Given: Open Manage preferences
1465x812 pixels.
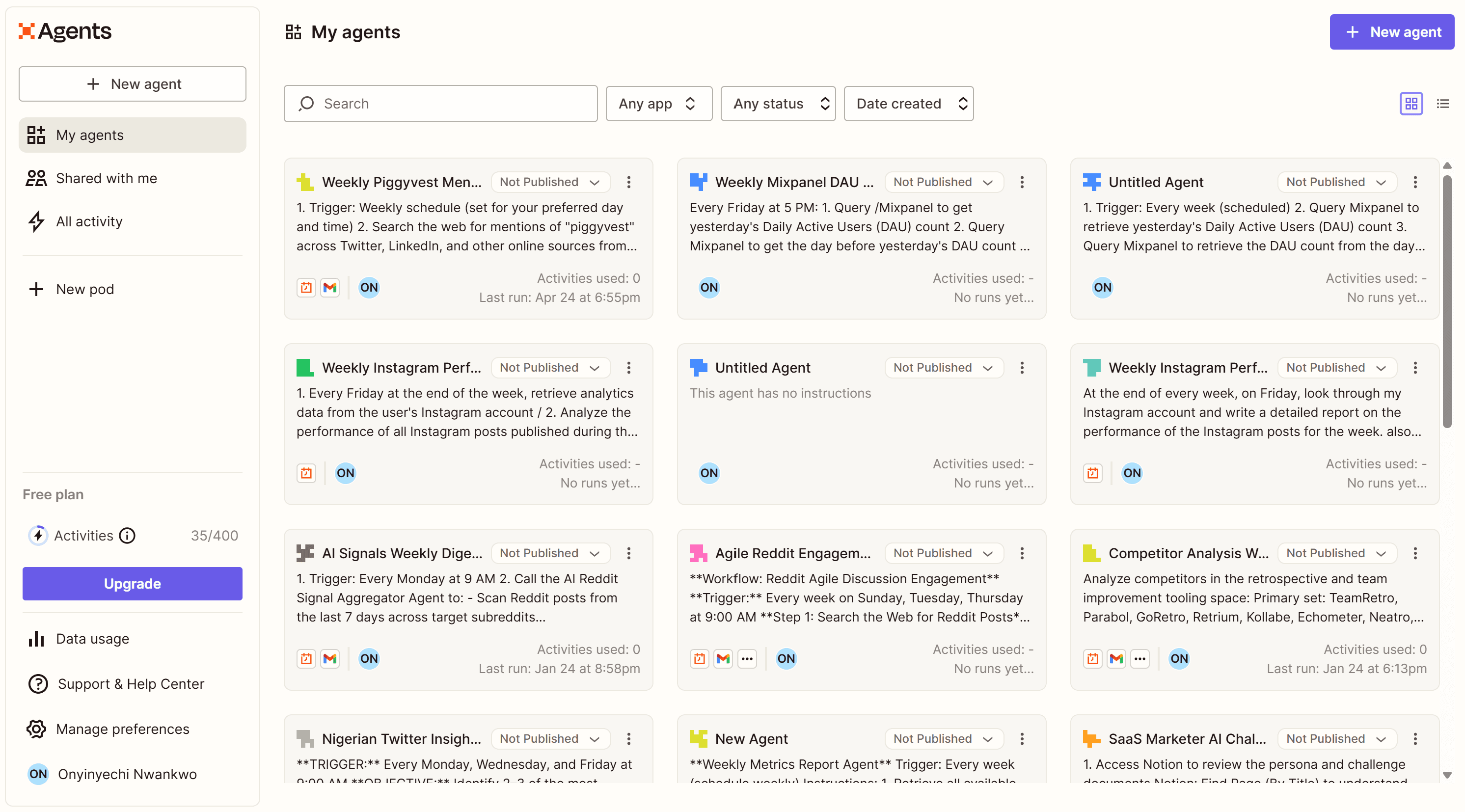Looking at the screenshot, I should click(132, 729).
